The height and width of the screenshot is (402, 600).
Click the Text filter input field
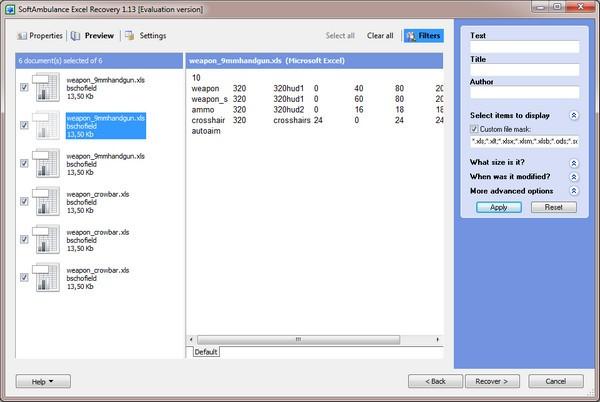524,47
